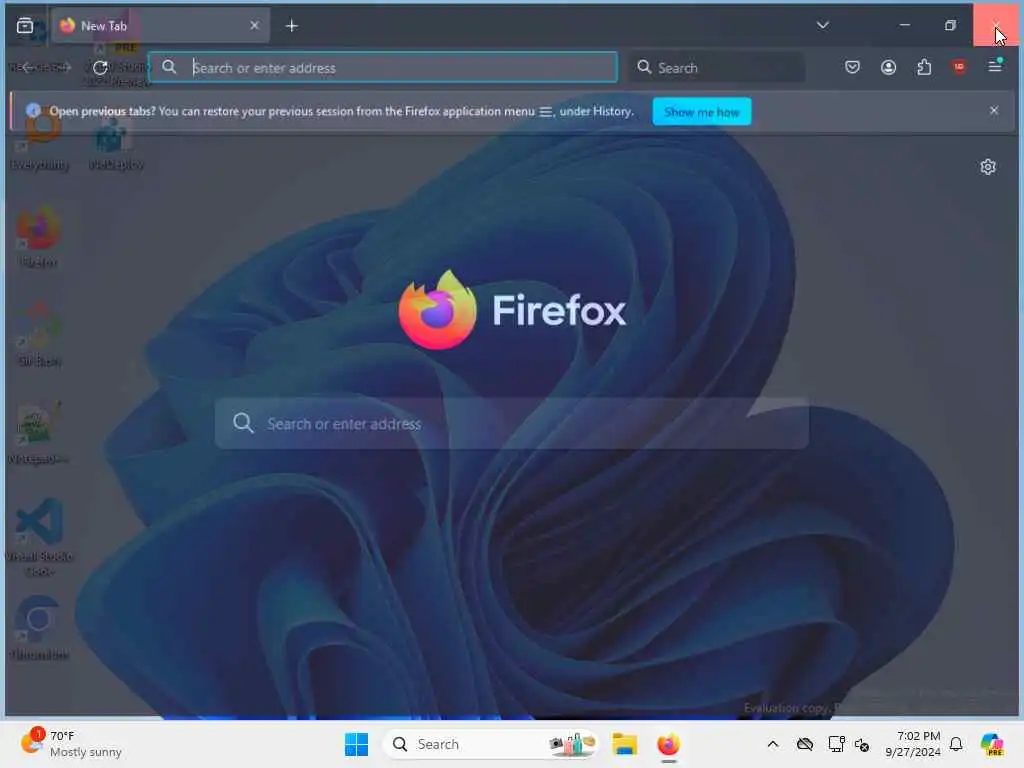Open the Firefox account menu
1024x768 pixels.
pyautogui.click(x=888, y=67)
